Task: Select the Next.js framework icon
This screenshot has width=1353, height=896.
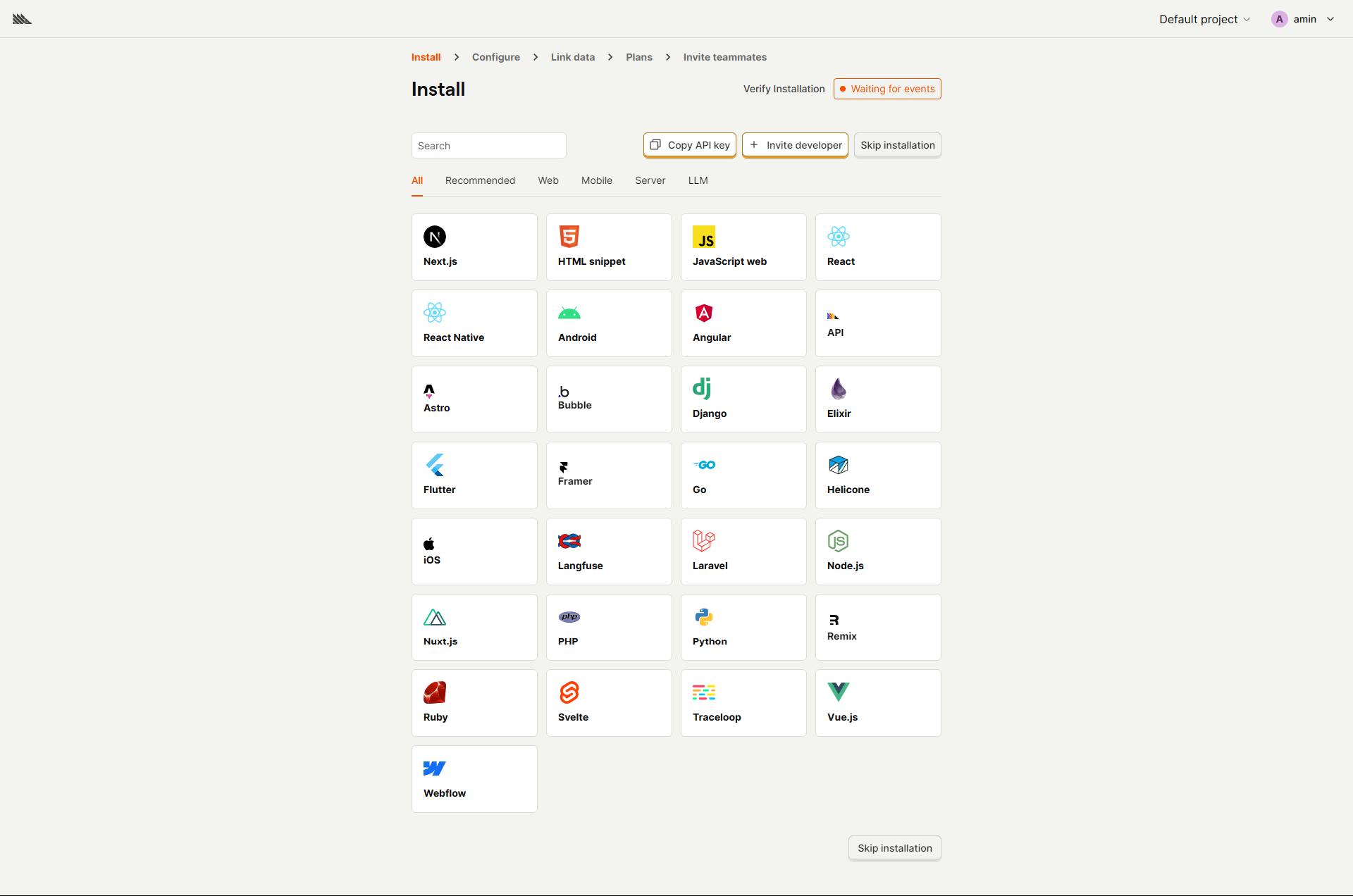Action: (x=434, y=237)
